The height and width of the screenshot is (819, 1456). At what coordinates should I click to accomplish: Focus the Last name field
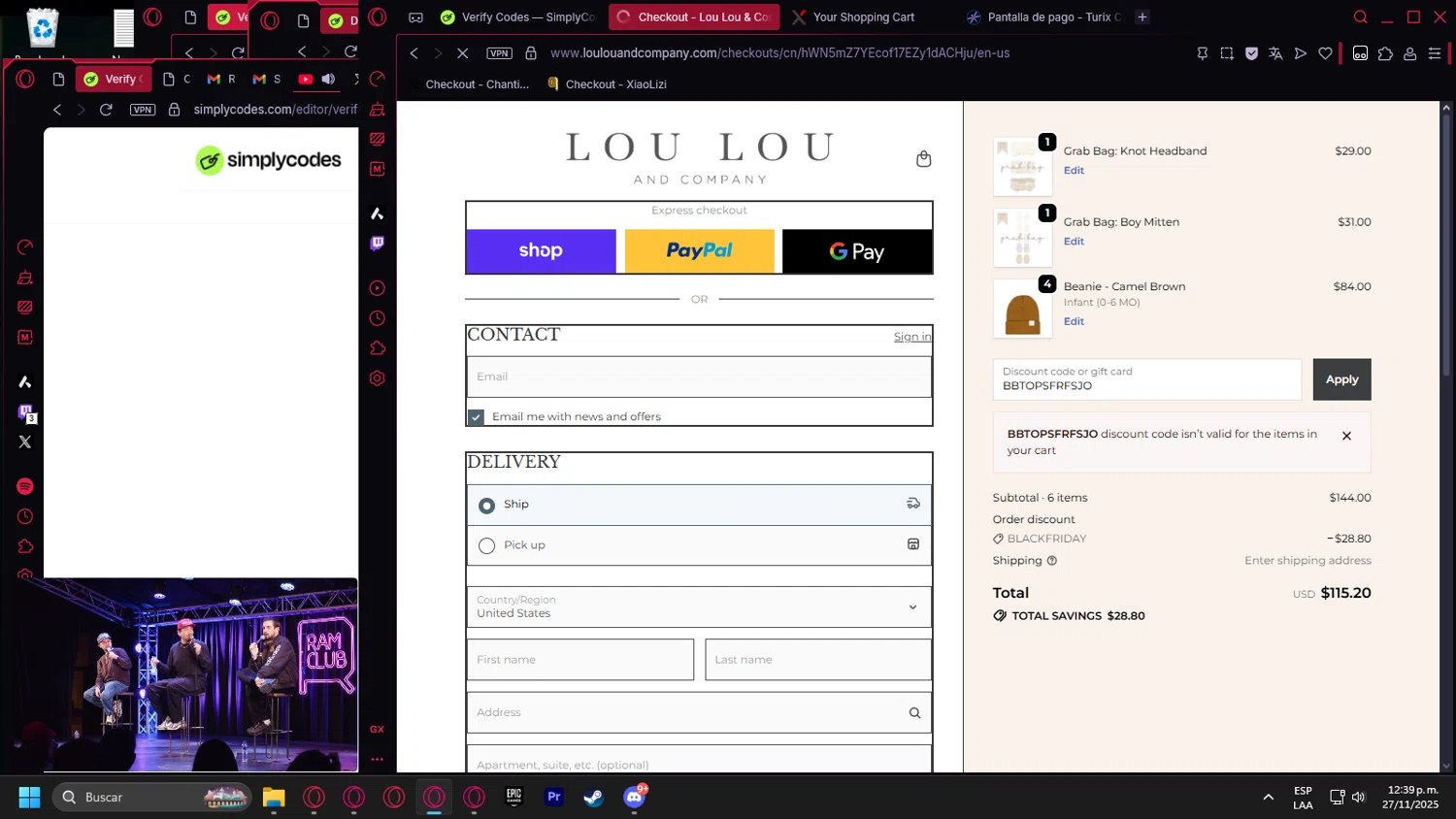[x=818, y=660]
